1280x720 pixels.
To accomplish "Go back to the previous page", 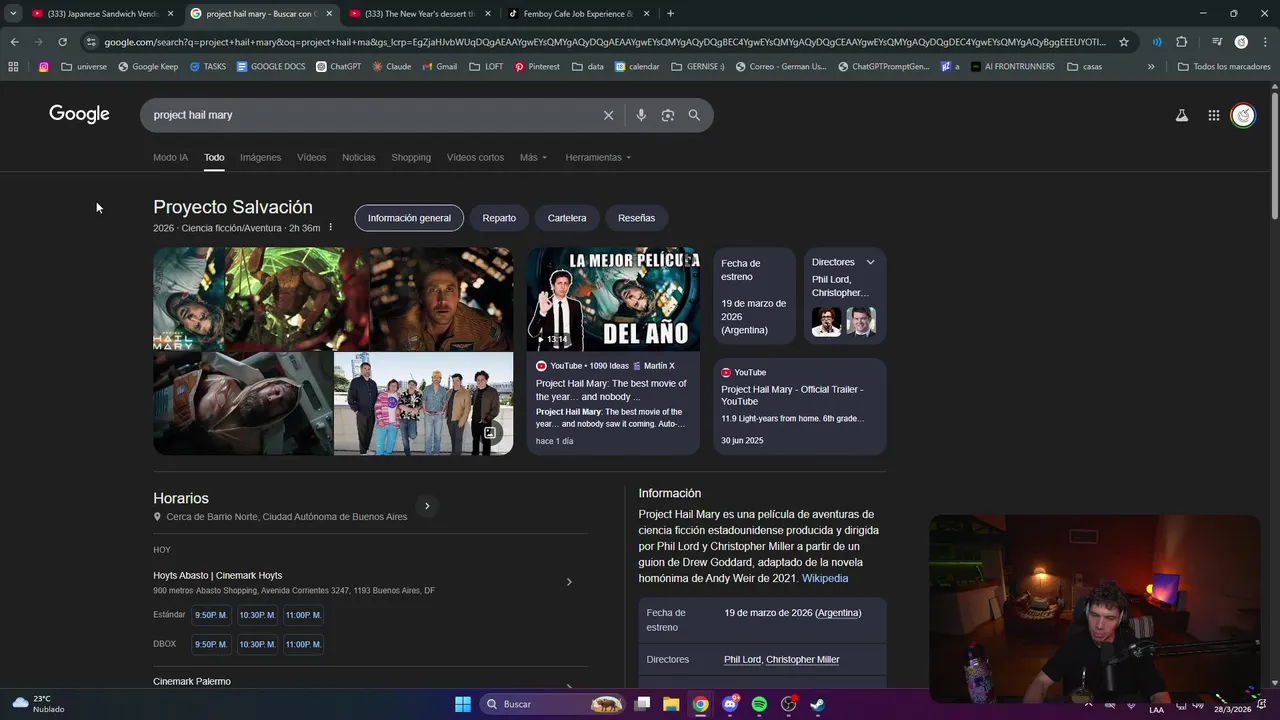I will click(14, 42).
